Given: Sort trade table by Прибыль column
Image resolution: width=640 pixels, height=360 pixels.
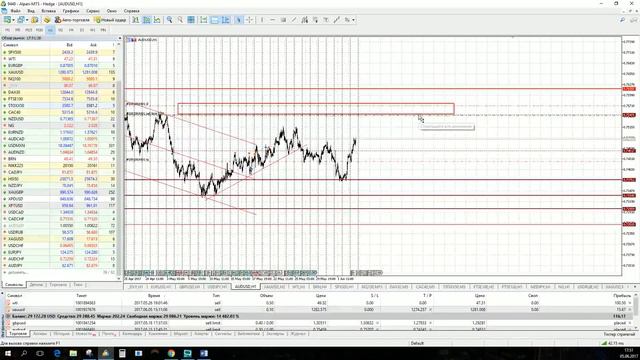Looking at the screenshot, I should pos(622,295).
